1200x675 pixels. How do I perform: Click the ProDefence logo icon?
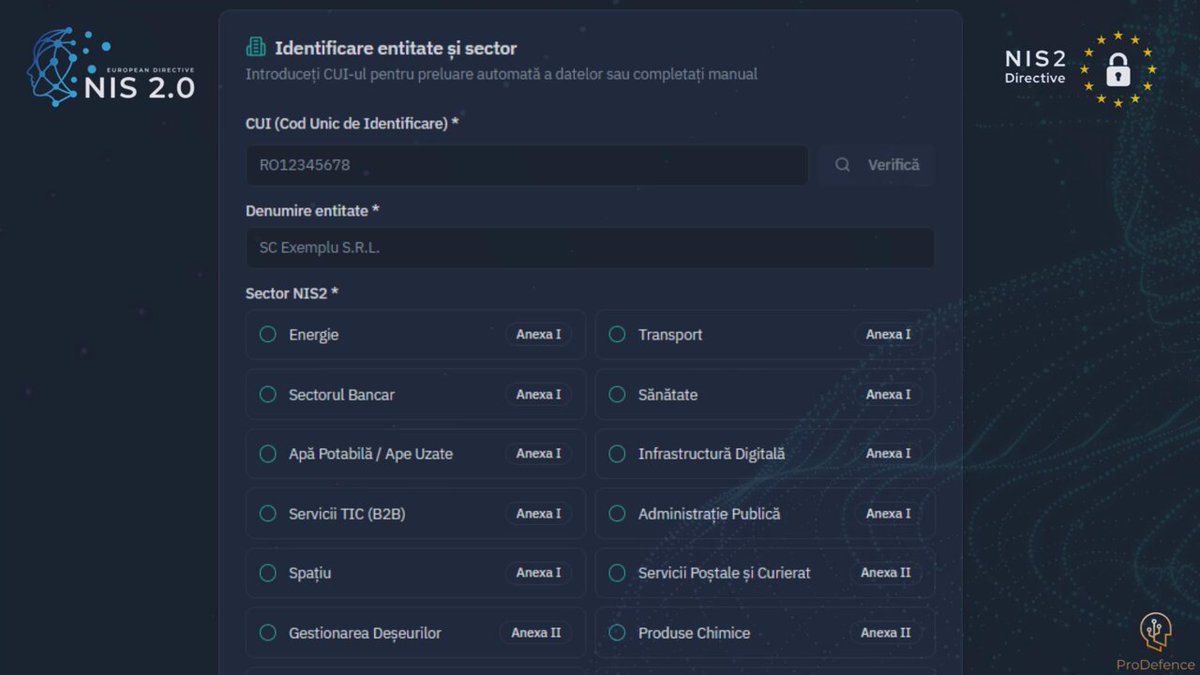point(1156,632)
